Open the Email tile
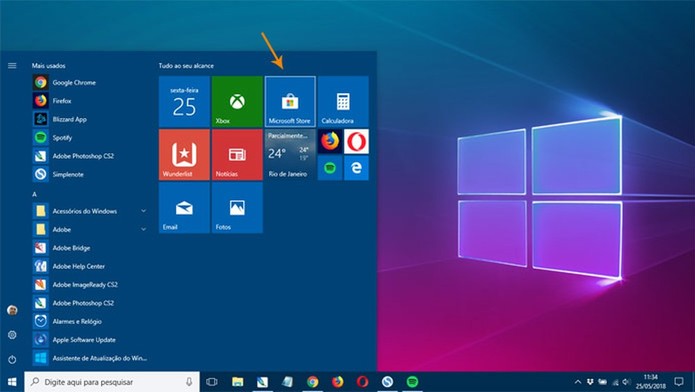The height and width of the screenshot is (392, 695). click(x=184, y=208)
